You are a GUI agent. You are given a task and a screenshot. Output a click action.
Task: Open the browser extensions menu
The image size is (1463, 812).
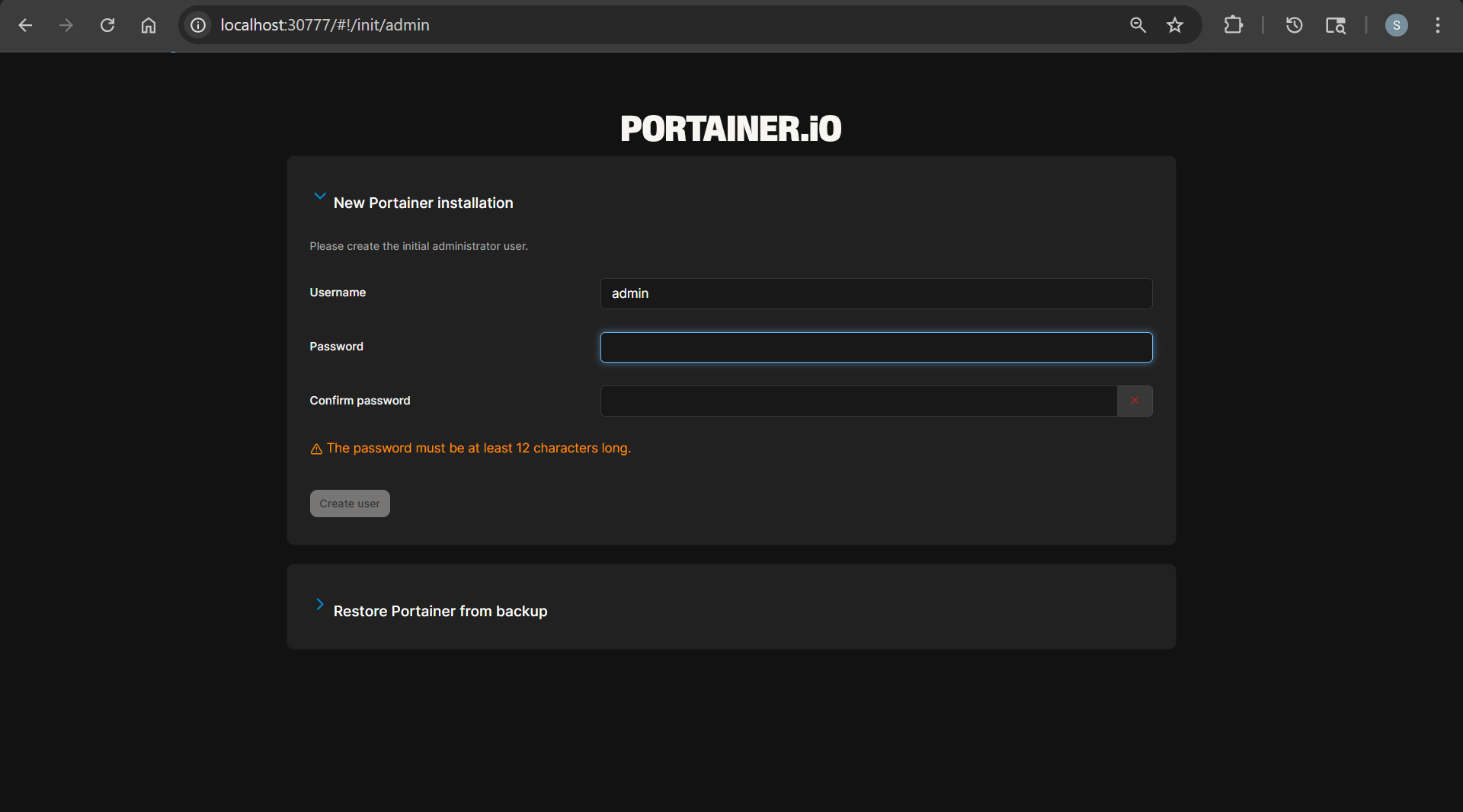pos(1233,25)
